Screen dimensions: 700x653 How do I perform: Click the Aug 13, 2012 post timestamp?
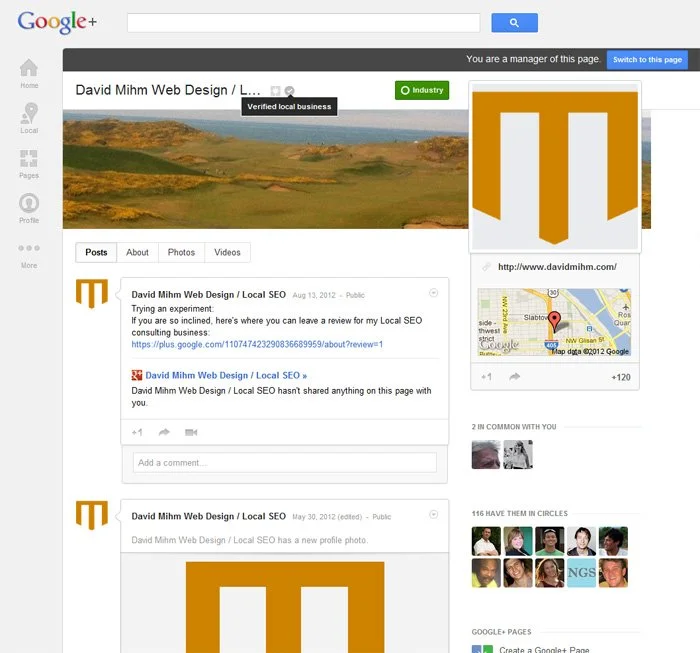314,295
